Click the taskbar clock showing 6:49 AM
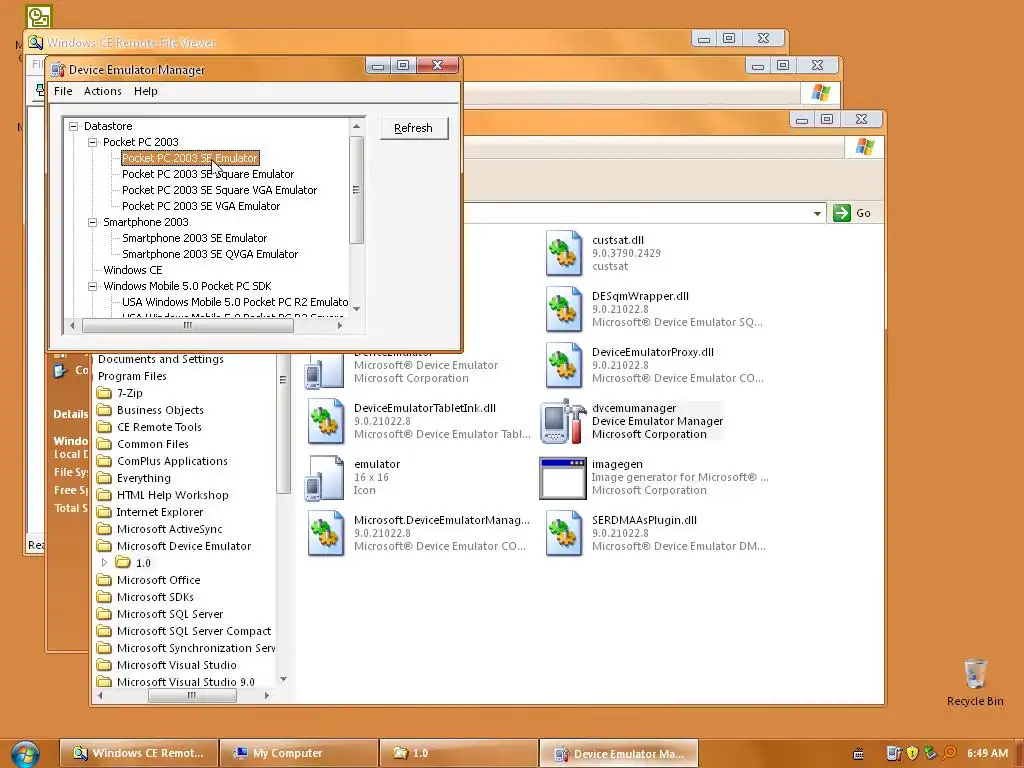 (x=987, y=753)
